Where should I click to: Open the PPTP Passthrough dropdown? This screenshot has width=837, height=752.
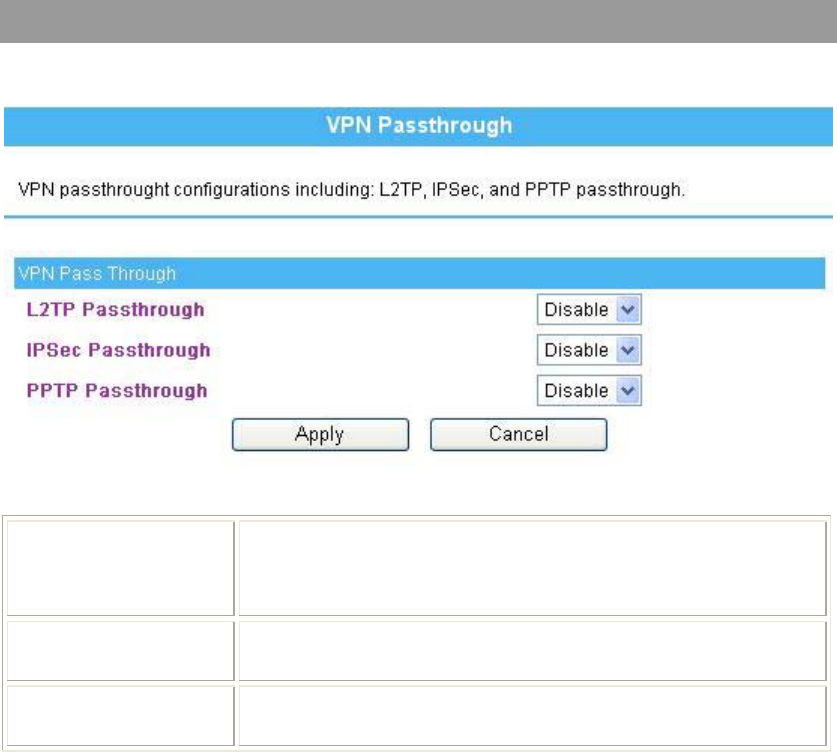(589, 391)
